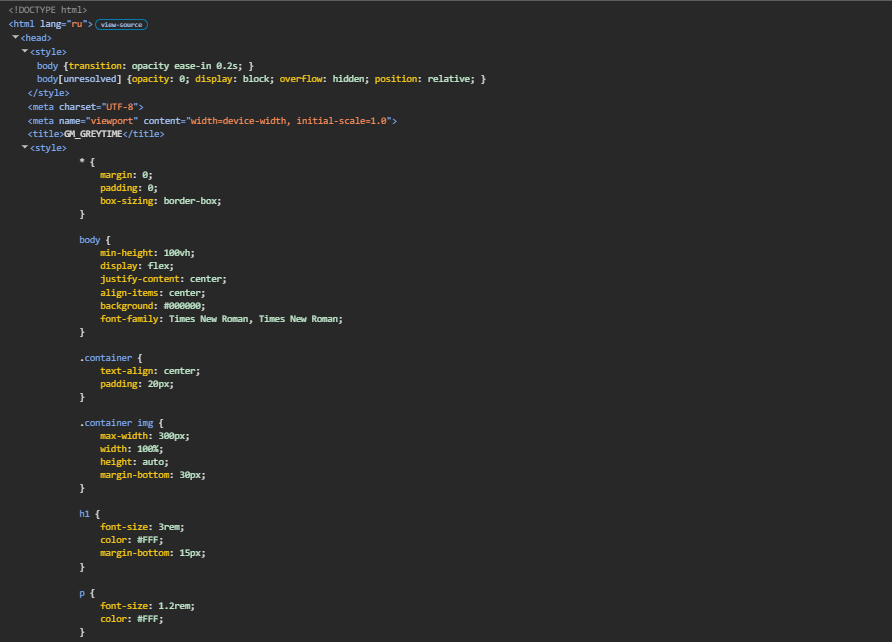Select the meta charset="UTF-8" line
The height and width of the screenshot is (642, 892).
(85, 107)
